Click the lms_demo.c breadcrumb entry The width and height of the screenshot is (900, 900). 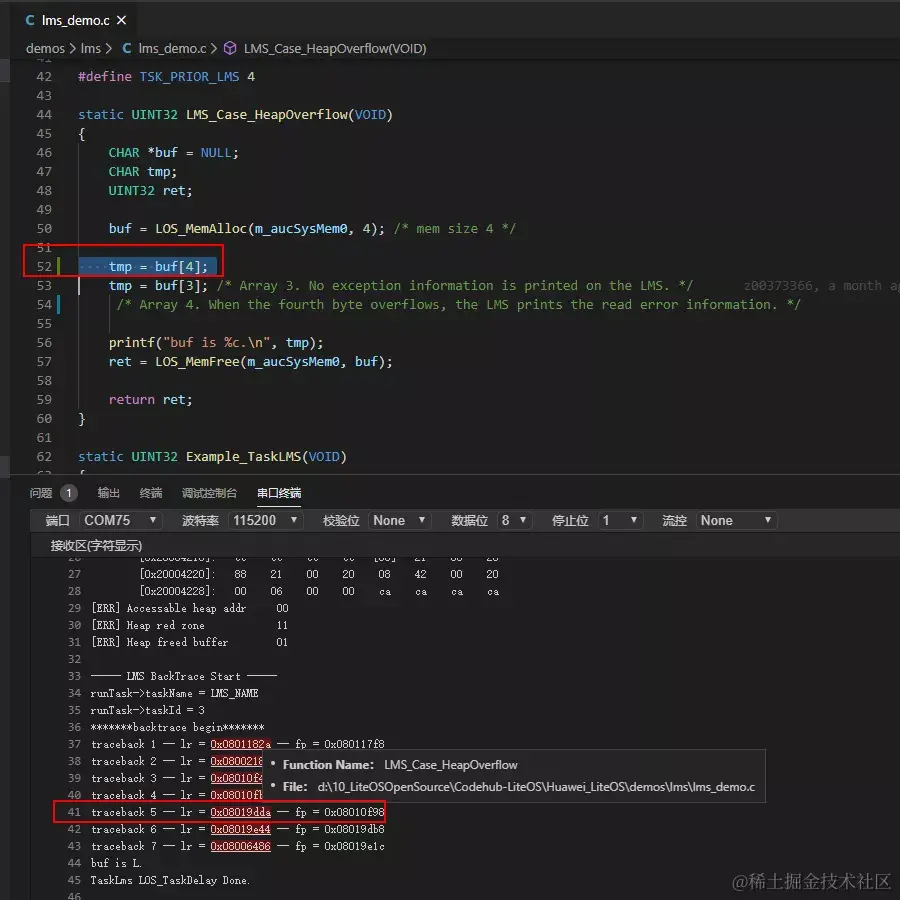pyautogui.click(x=172, y=49)
